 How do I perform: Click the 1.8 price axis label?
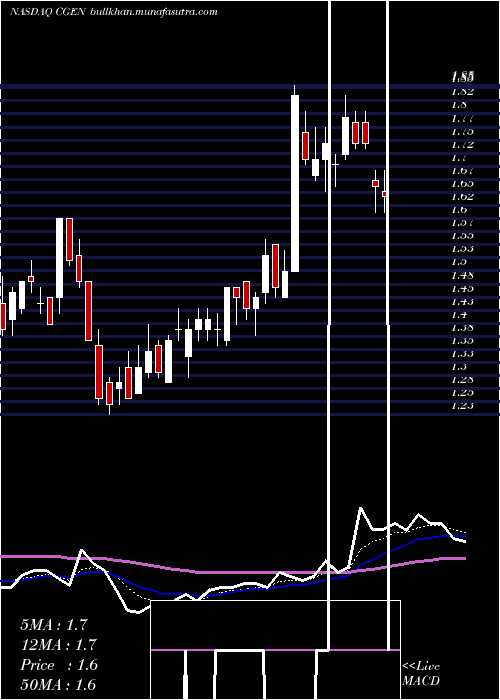pos(459,105)
